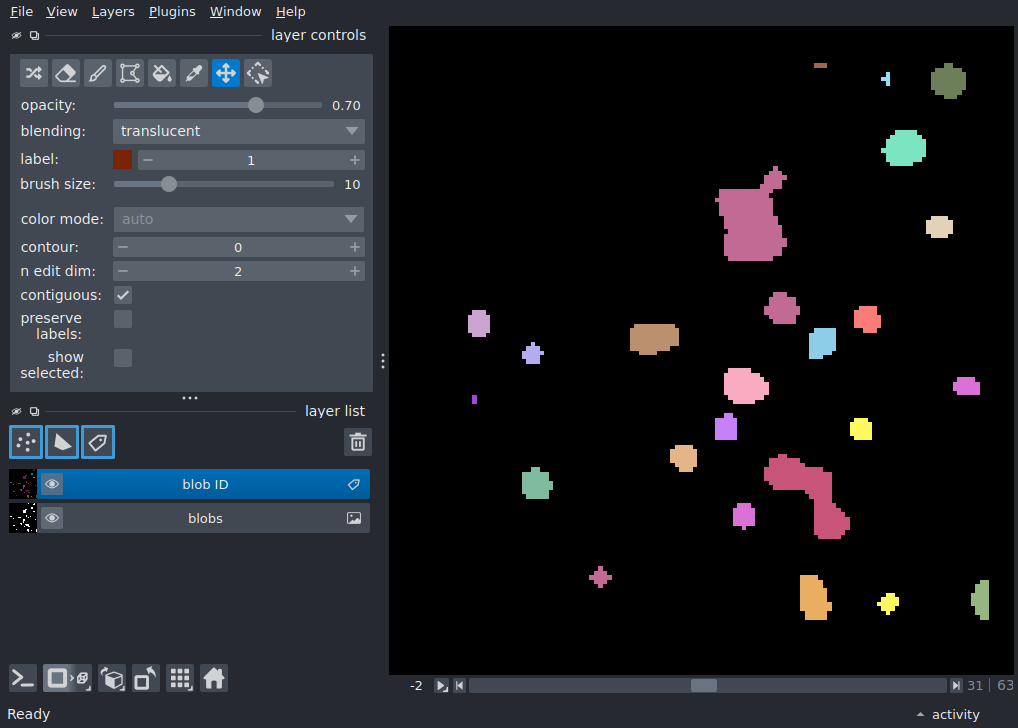
Task: Activate the pan/zoom move tool
Action: (x=226, y=73)
